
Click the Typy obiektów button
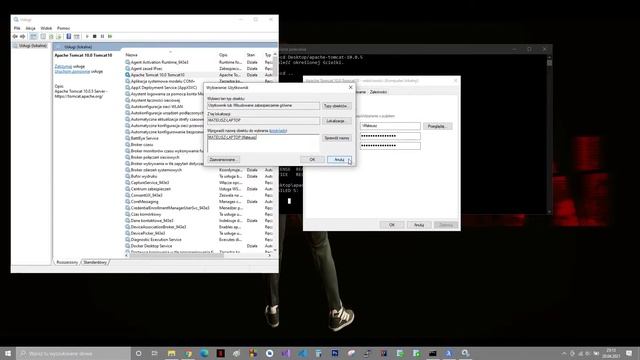click(336, 106)
